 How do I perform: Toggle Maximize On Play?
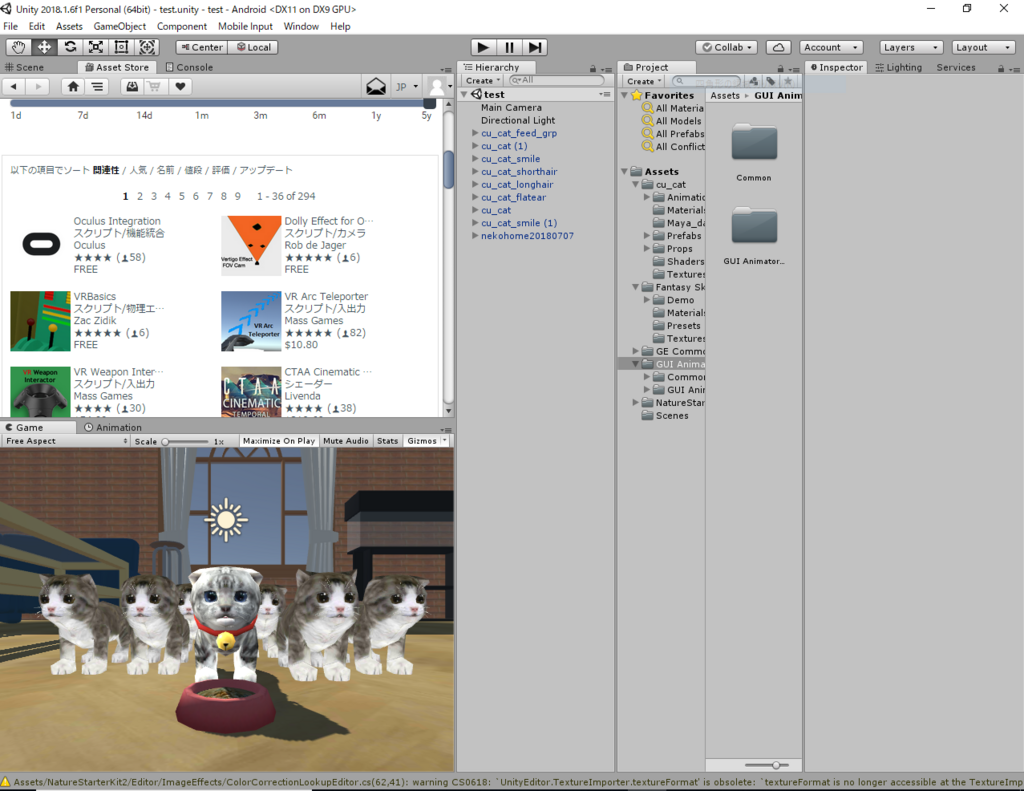click(x=279, y=441)
